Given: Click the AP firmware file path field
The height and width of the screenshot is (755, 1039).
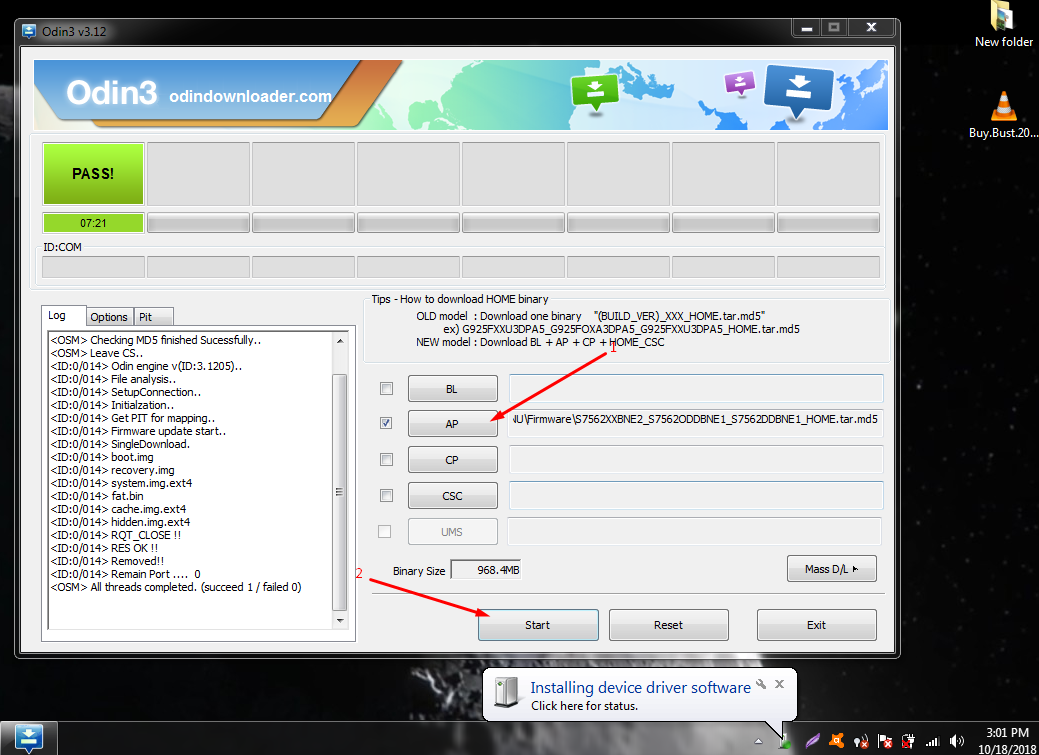Looking at the screenshot, I should pyautogui.click(x=696, y=424).
